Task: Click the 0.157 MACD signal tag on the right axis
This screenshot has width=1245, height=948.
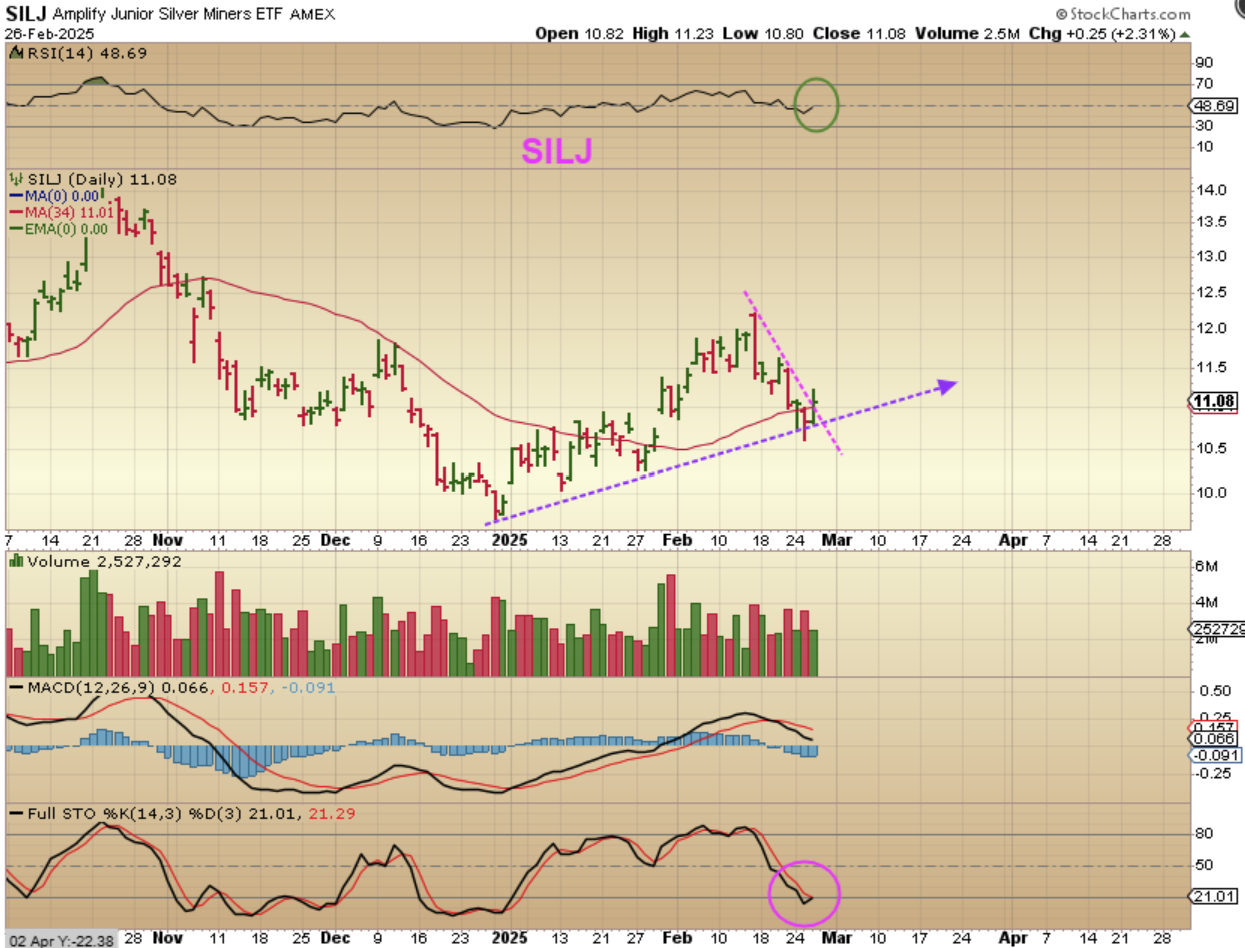Action: [x=1212, y=726]
